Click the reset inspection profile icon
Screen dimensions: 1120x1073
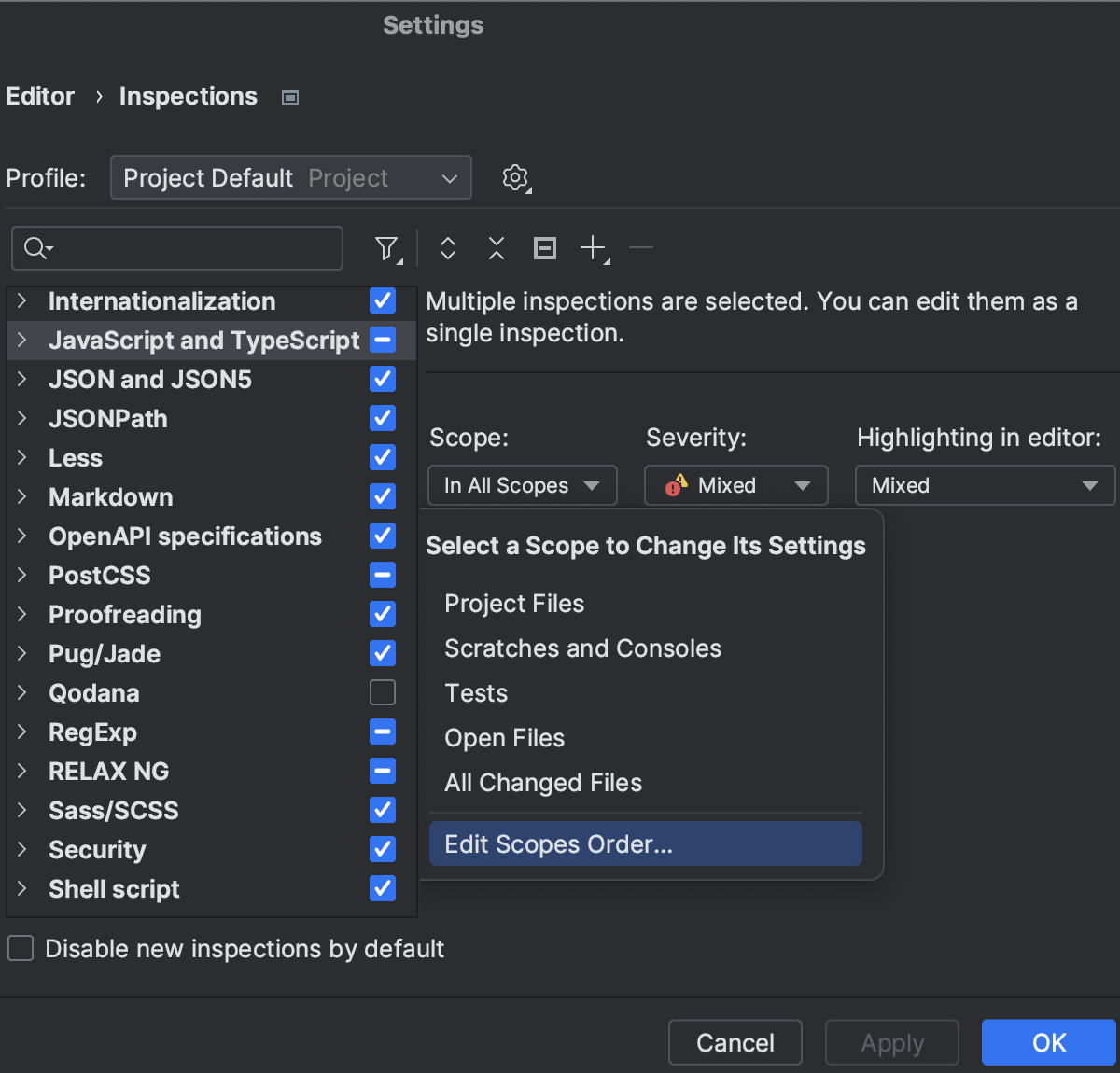click(x=544, y=248)
